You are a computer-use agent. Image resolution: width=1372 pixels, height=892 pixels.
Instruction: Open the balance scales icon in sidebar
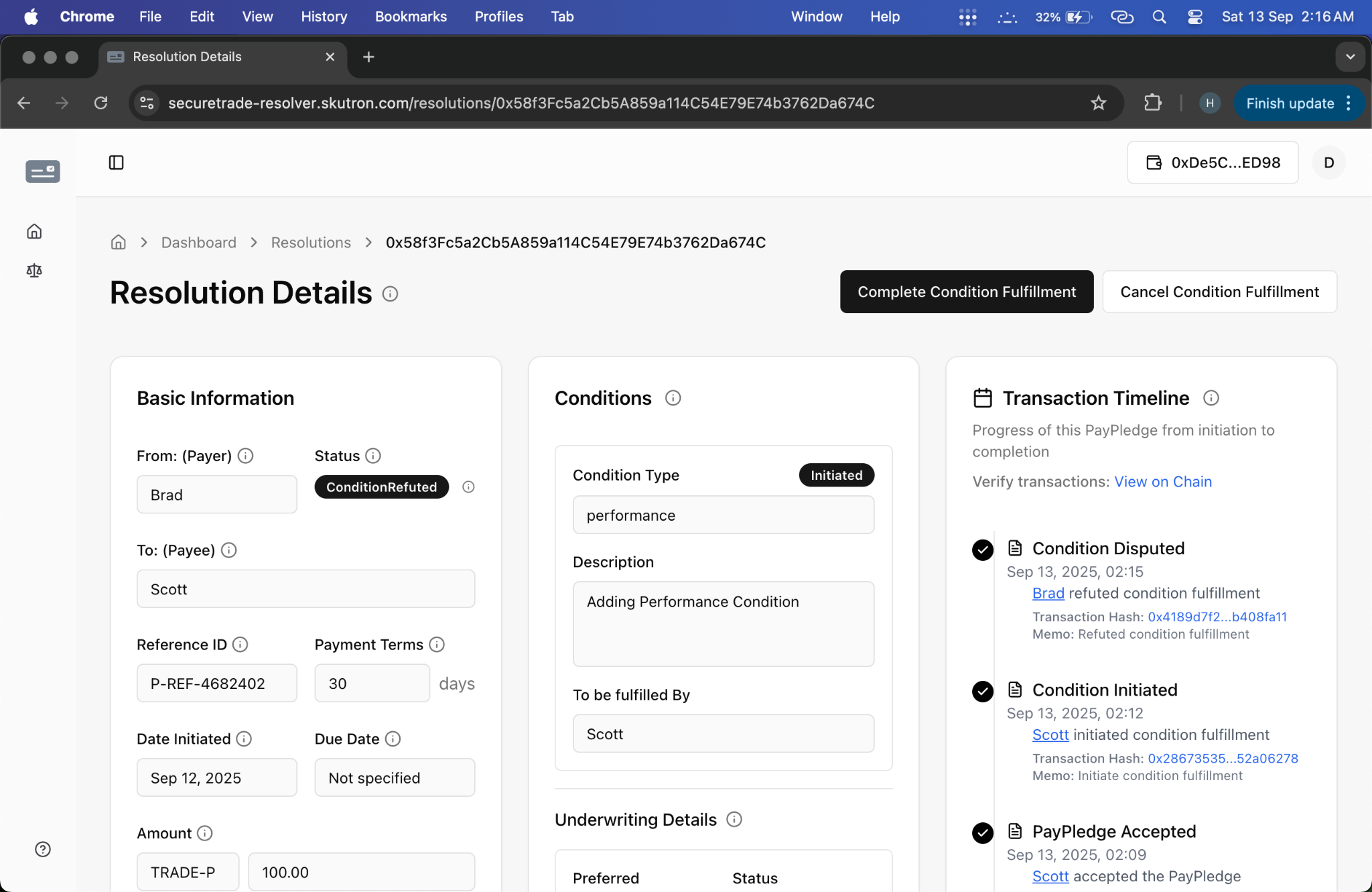click(34, 270)
